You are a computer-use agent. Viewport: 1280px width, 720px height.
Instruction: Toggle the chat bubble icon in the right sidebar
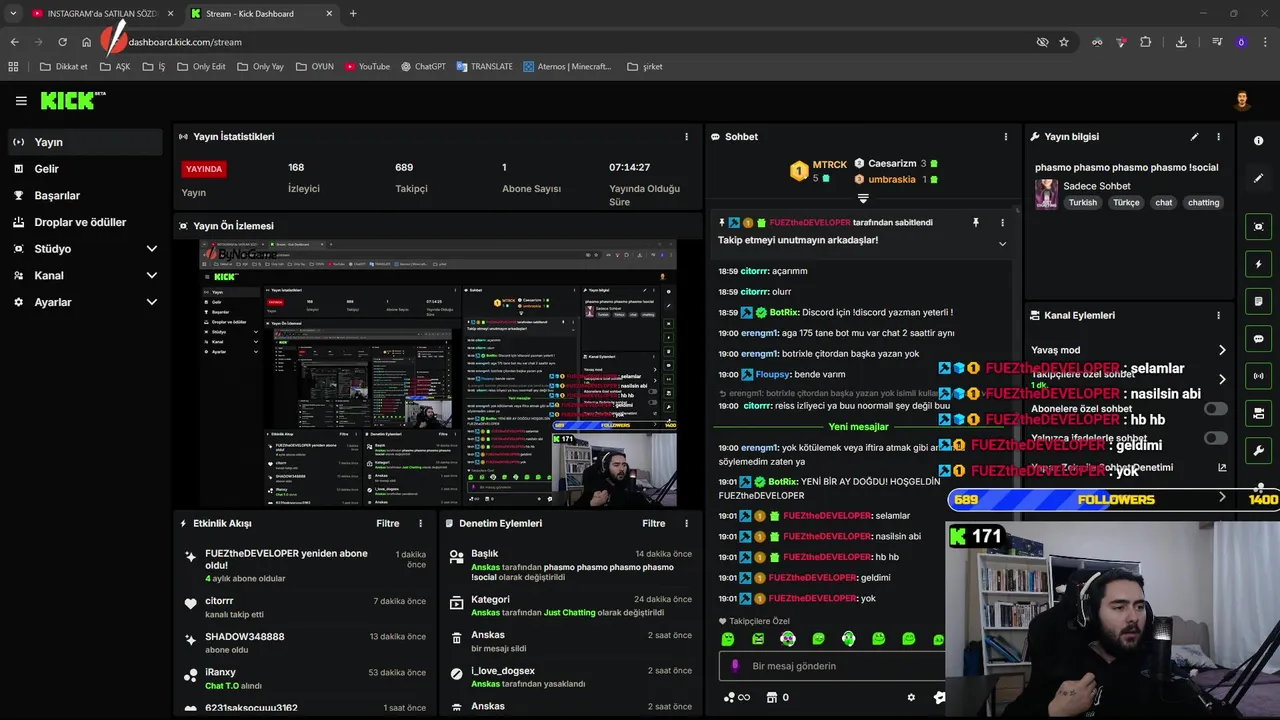[x=1258, y=339]
